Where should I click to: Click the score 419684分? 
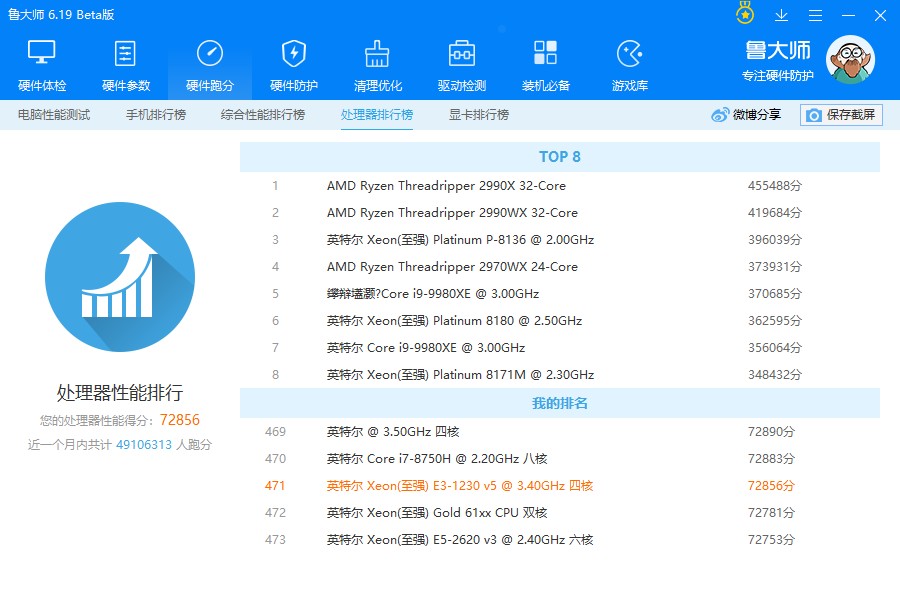coord(775,213)
